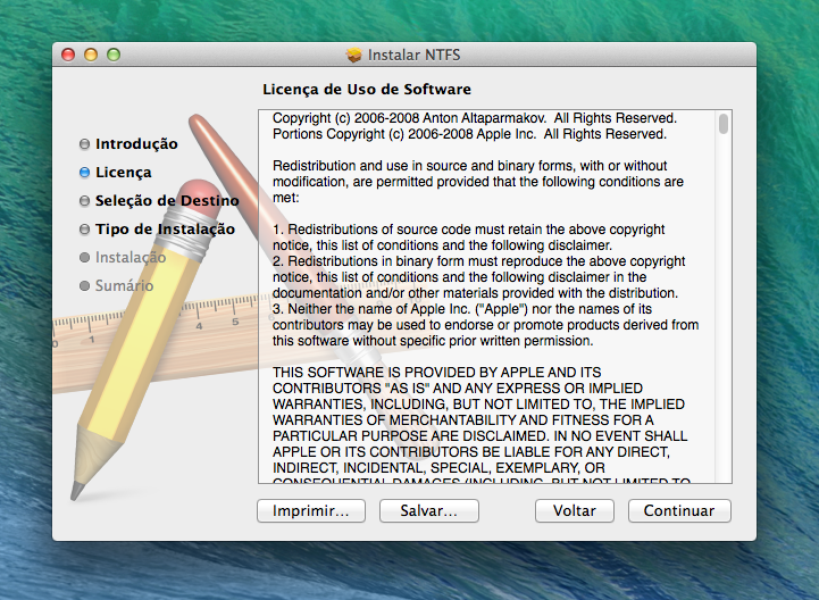Screen dimensions: 819x600
Task: Select the Introdução step bullet
Action: coord(85,144)
